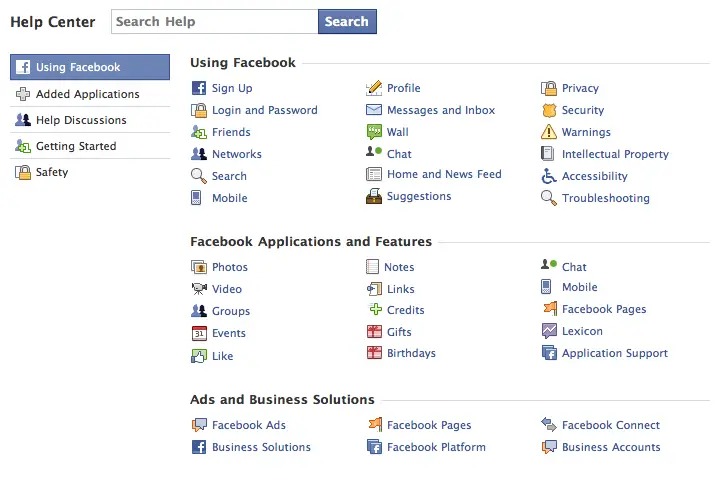Click the warning triangle icon next to Warnings
Viewport: 715px width, 487px height.
pos(549,132)
